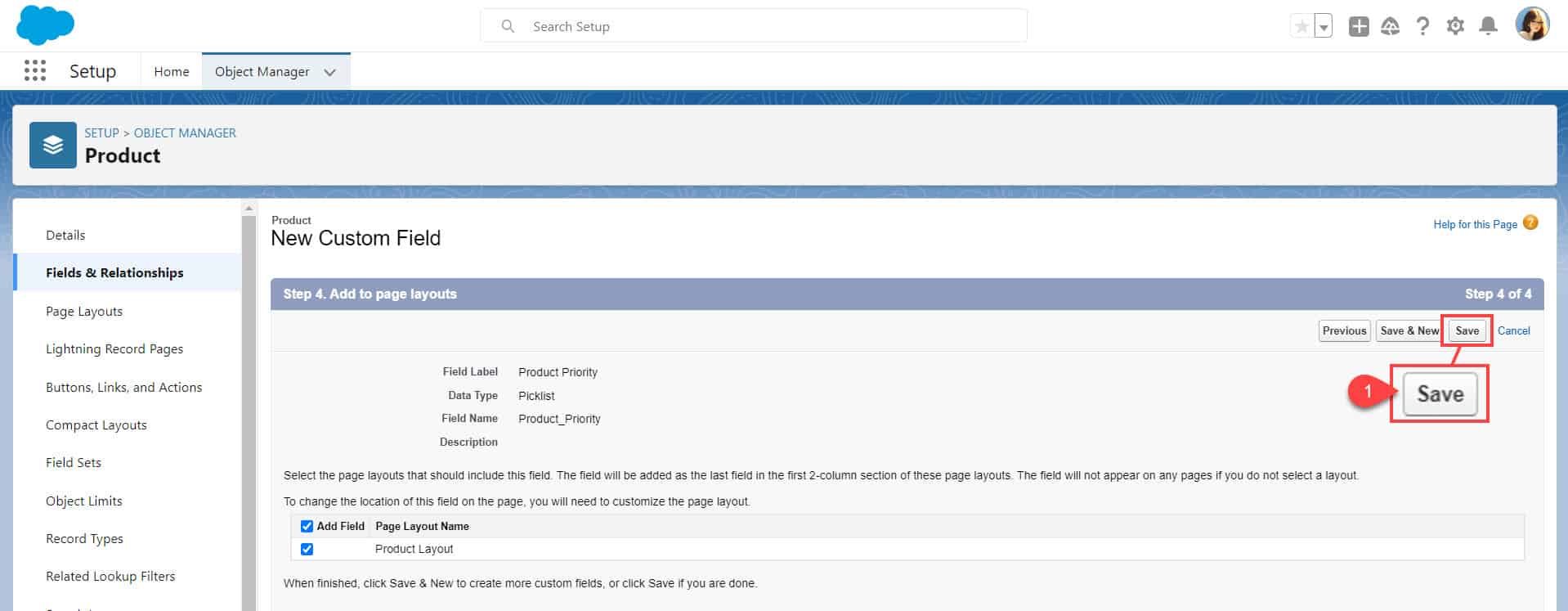Open the Help for this Page link
This screenshot has height=611, width=1568.
(1475, 224)
